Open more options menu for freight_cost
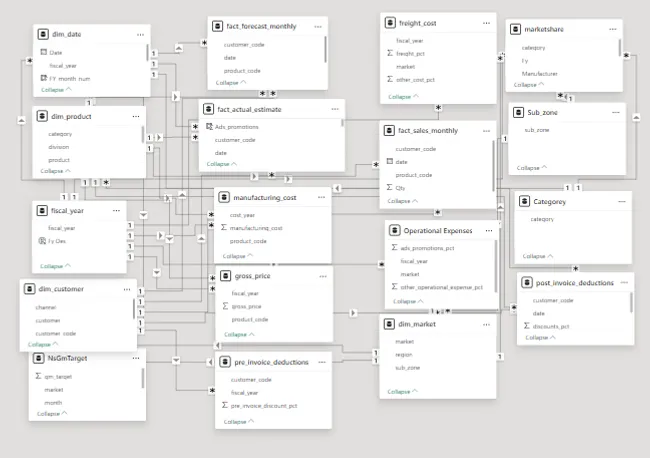This screenshot has height=458, width=650. coord(486,23)
